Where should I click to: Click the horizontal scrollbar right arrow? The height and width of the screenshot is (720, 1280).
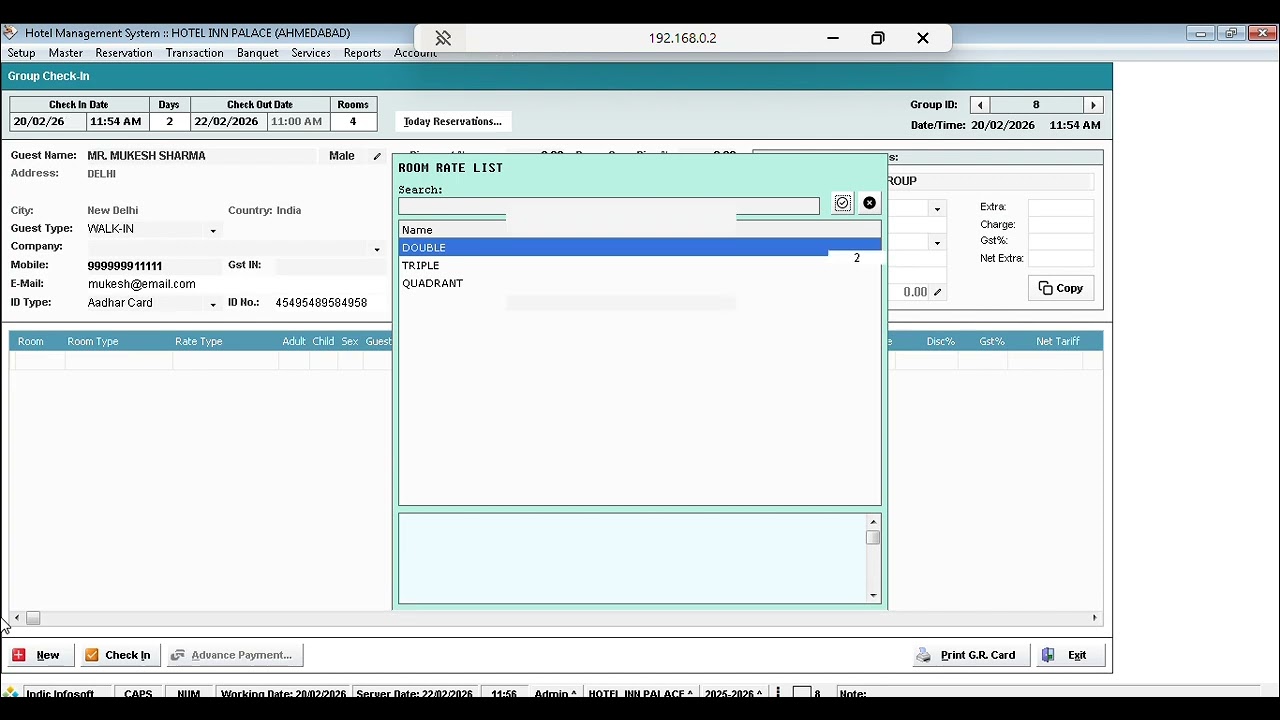1094,618
